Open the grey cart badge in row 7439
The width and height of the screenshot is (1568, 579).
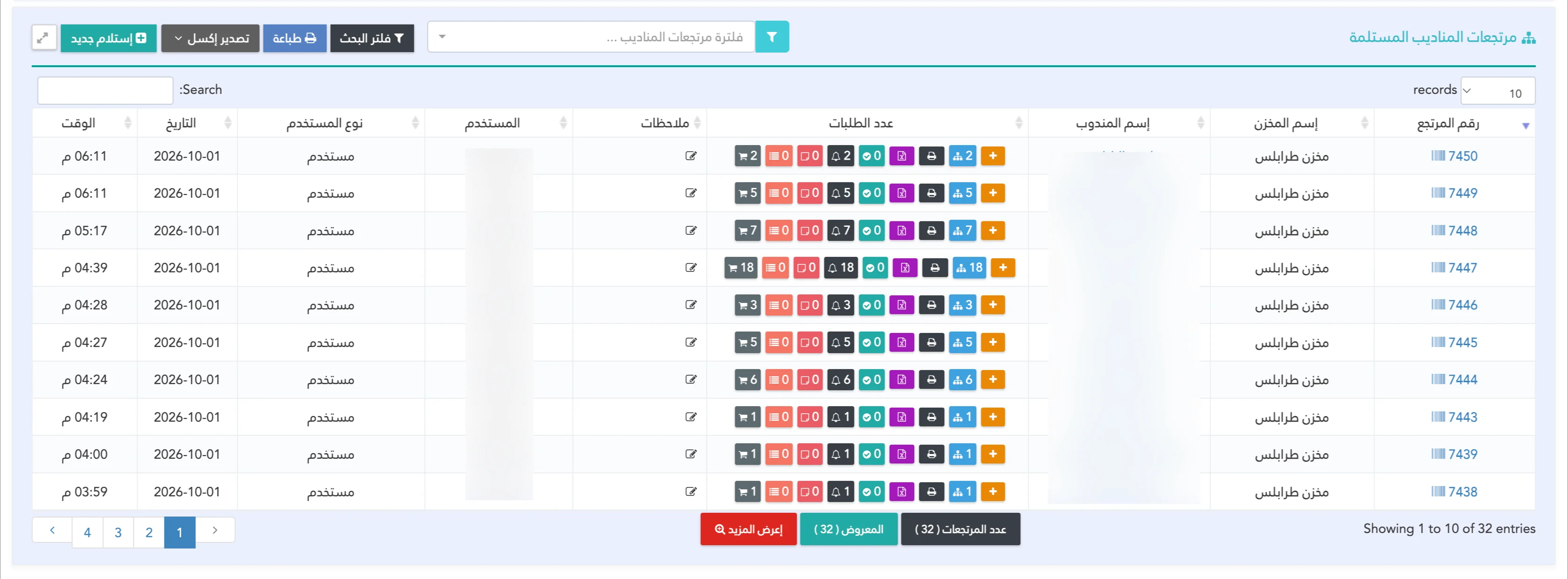tap(747, 454)
